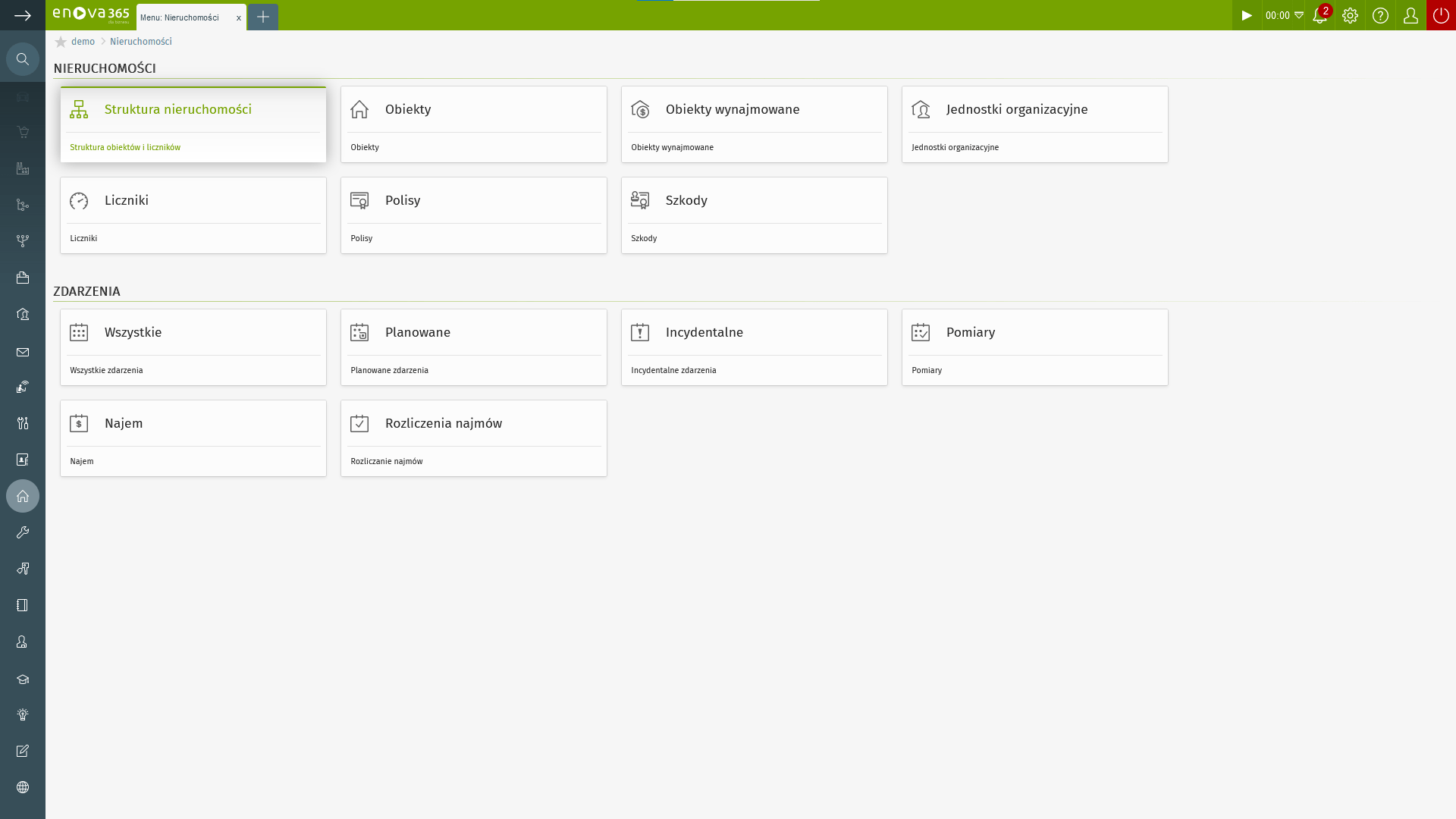Open the pencil edit note sidebar icon
The height and width of the screenshot is (819, 1456).
[23, 751]
